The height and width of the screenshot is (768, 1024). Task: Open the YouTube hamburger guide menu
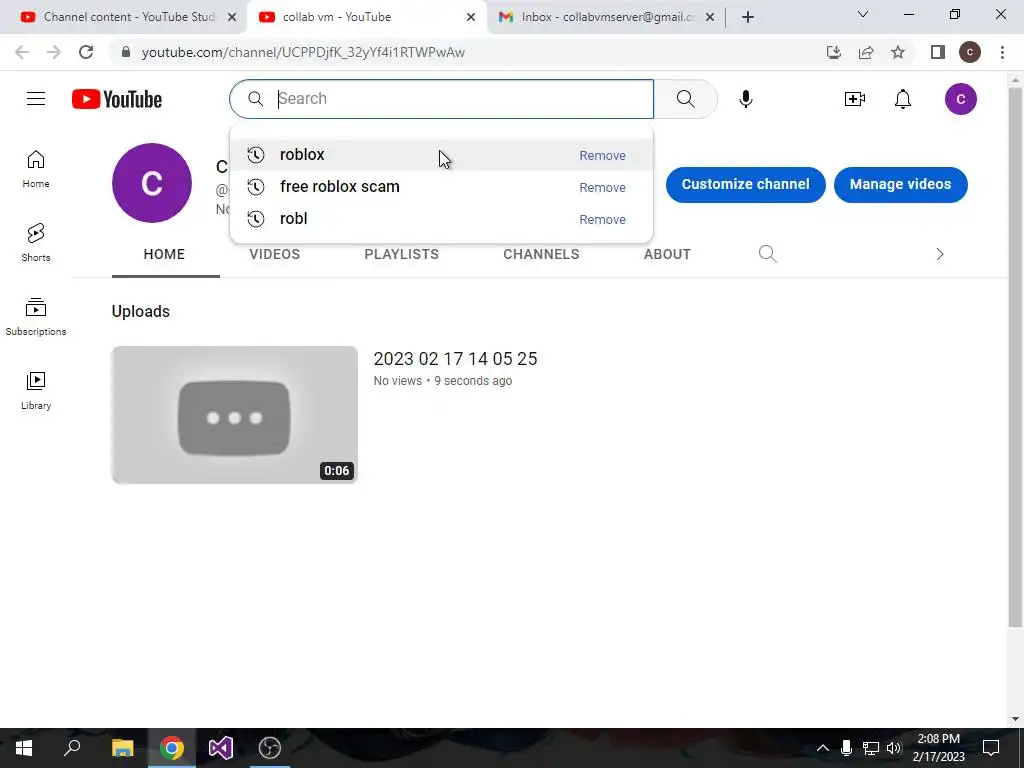point(36,99)
